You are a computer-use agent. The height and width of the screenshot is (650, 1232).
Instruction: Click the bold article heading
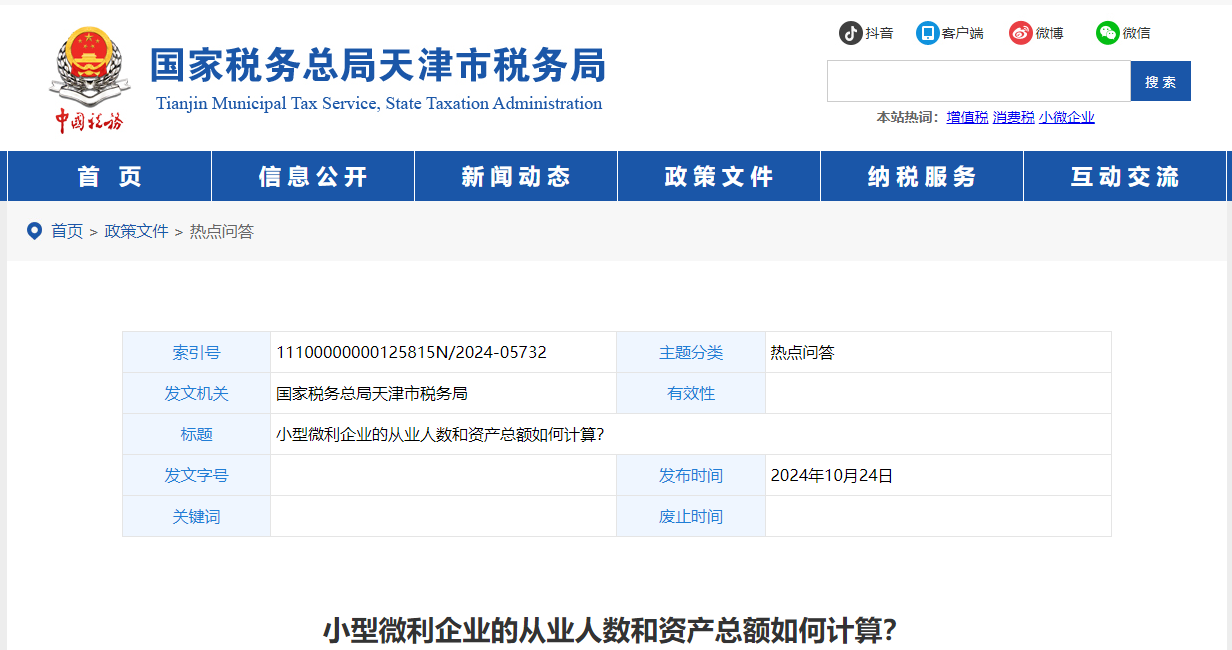pos(610,631)
